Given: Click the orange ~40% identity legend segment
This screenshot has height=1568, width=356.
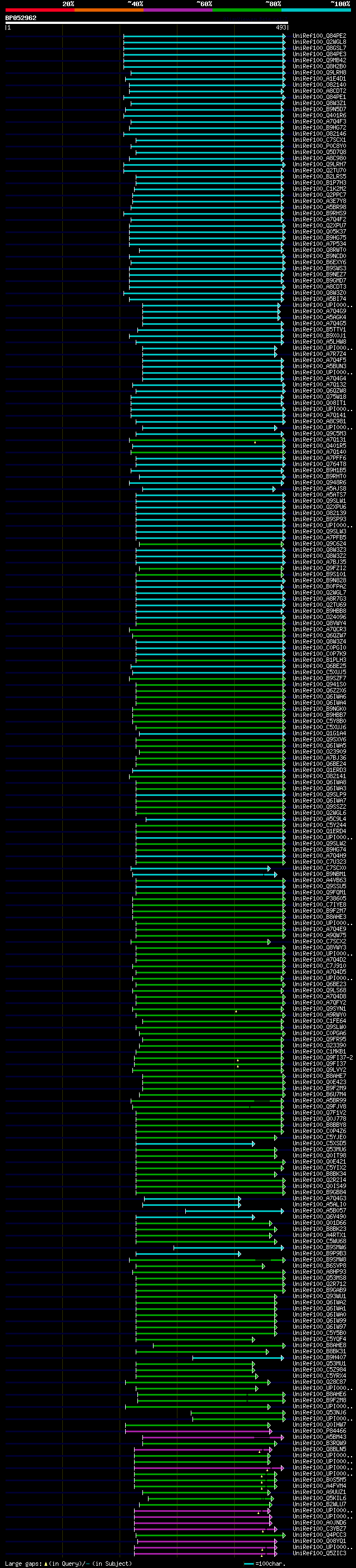Looking at the screenshot, I should 109,10.
